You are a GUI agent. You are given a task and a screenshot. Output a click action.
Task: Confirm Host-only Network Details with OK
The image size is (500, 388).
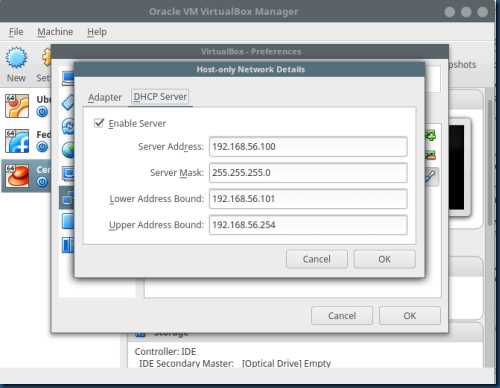click(x=384, y=259)
